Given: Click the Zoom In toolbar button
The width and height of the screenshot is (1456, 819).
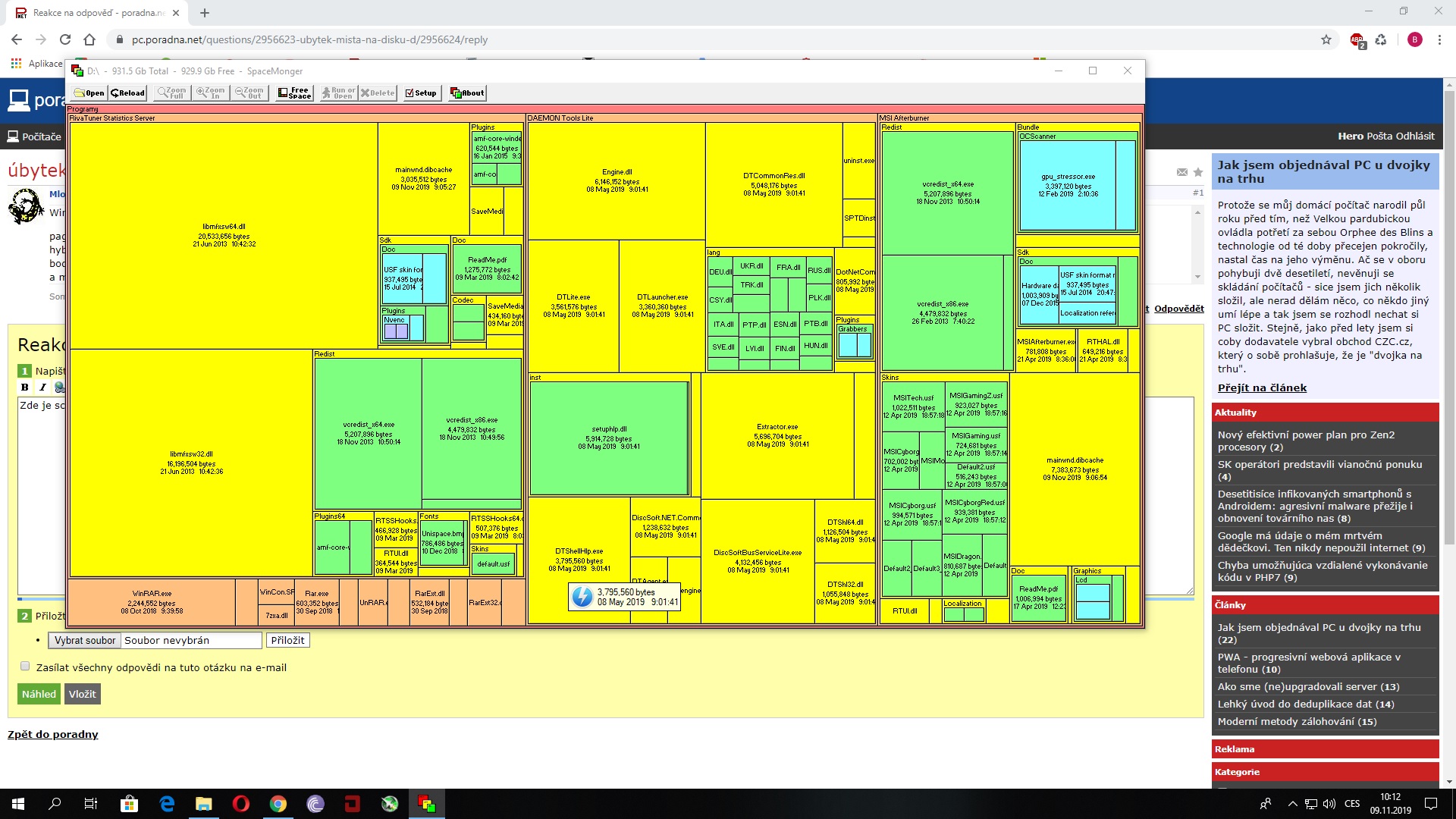Looking at the screenshot, I should pos(211,93).
